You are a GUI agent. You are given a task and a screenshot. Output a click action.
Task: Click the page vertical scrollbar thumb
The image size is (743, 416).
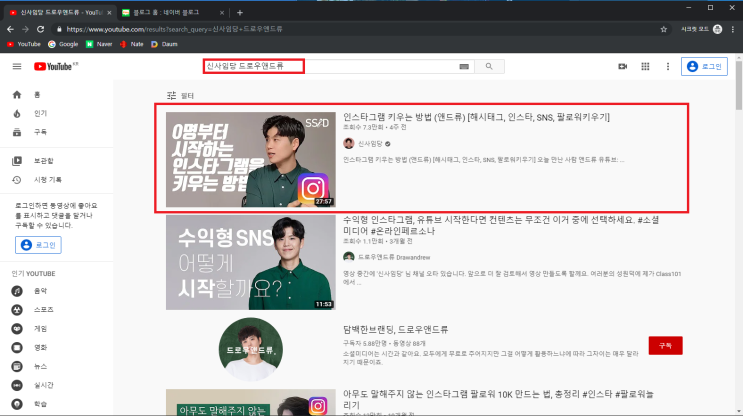click(739, 86)
